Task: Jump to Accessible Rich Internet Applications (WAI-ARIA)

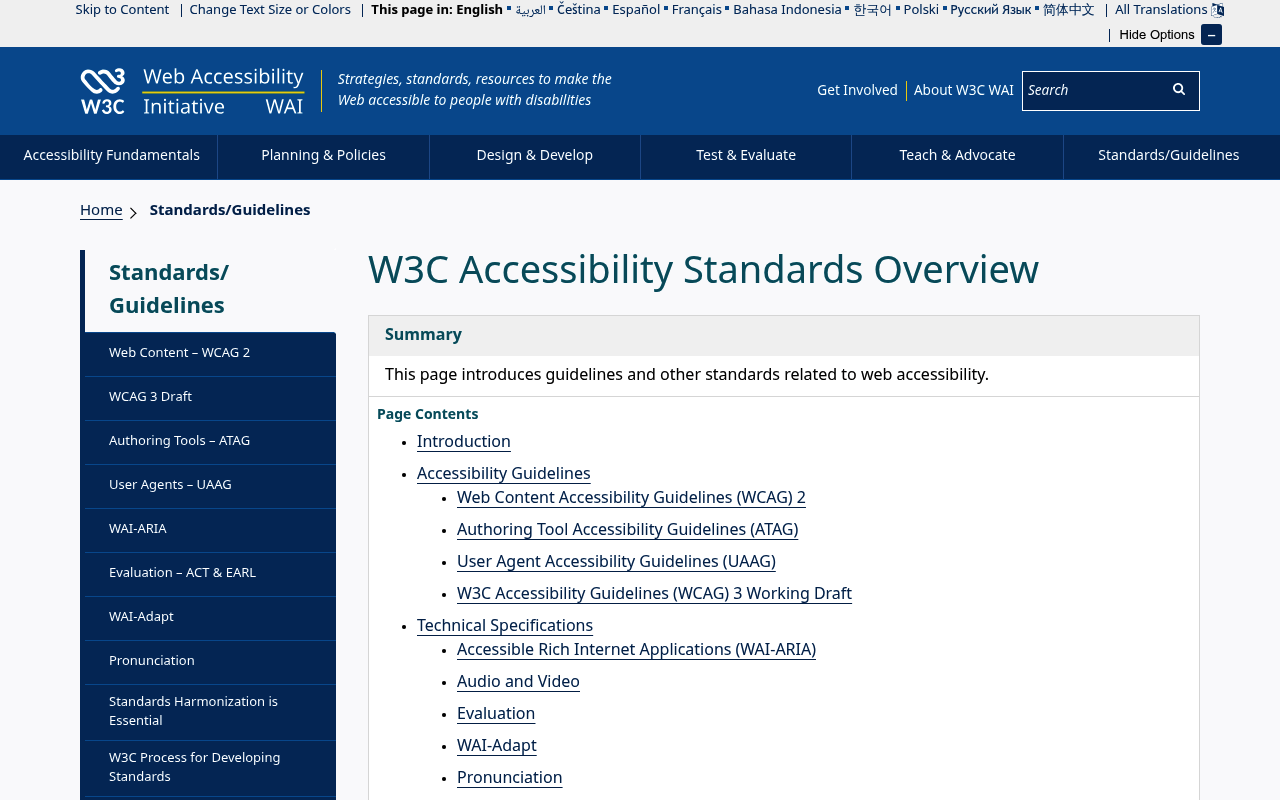Action: click(x=636, y=650)
